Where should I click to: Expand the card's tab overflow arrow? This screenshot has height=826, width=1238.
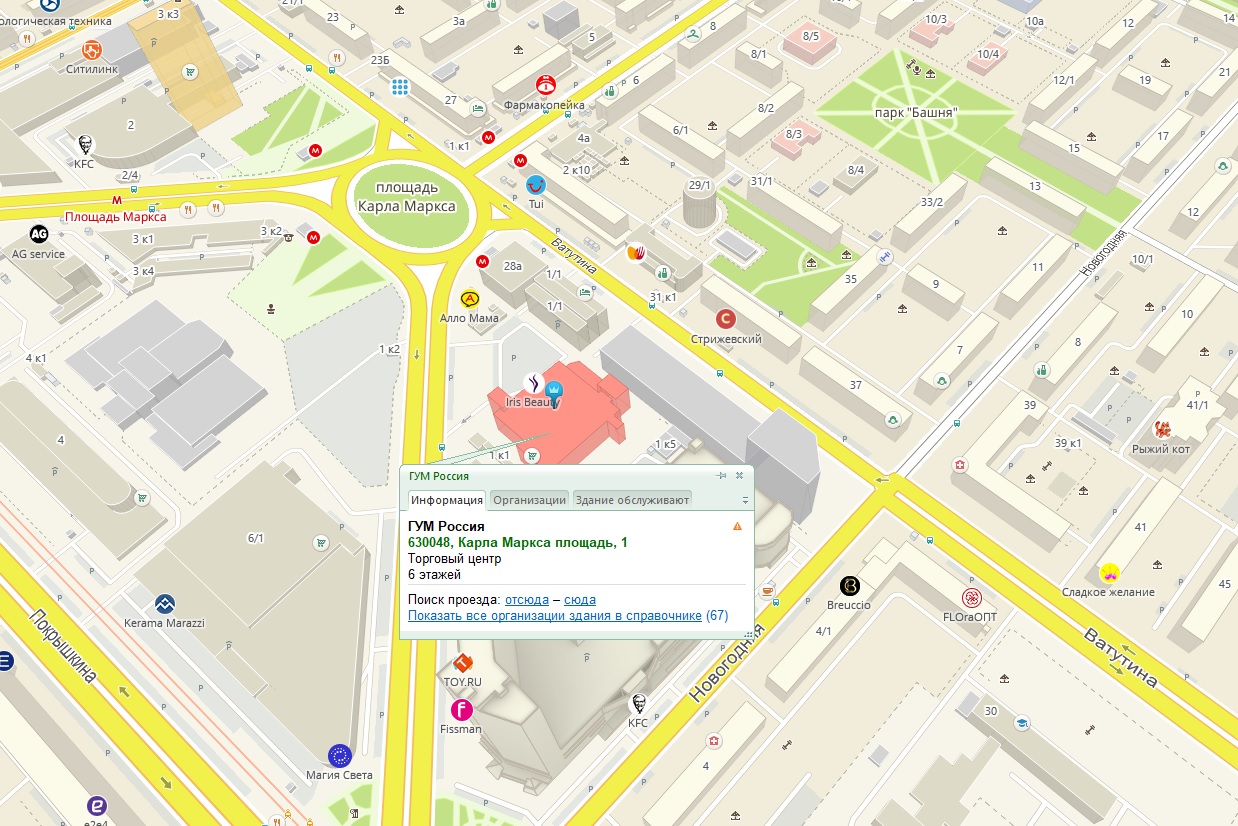[x=745, y=500]
